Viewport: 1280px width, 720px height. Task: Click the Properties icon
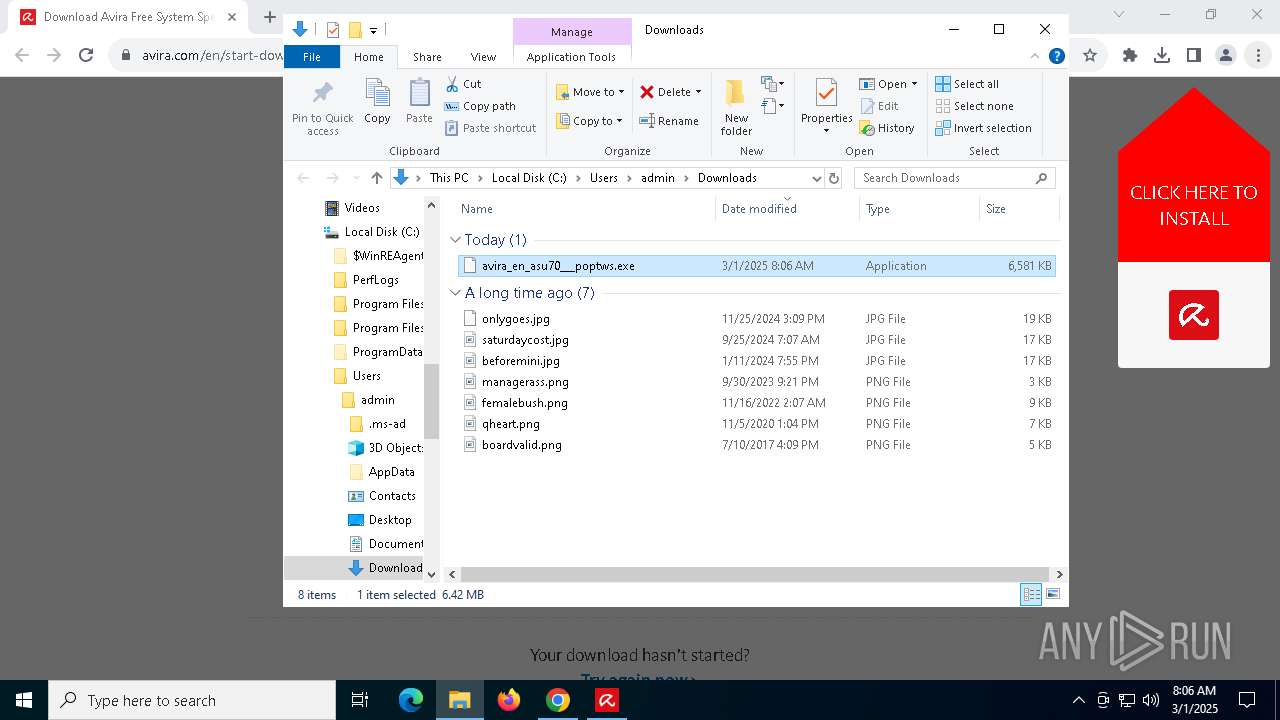[826, 93]
